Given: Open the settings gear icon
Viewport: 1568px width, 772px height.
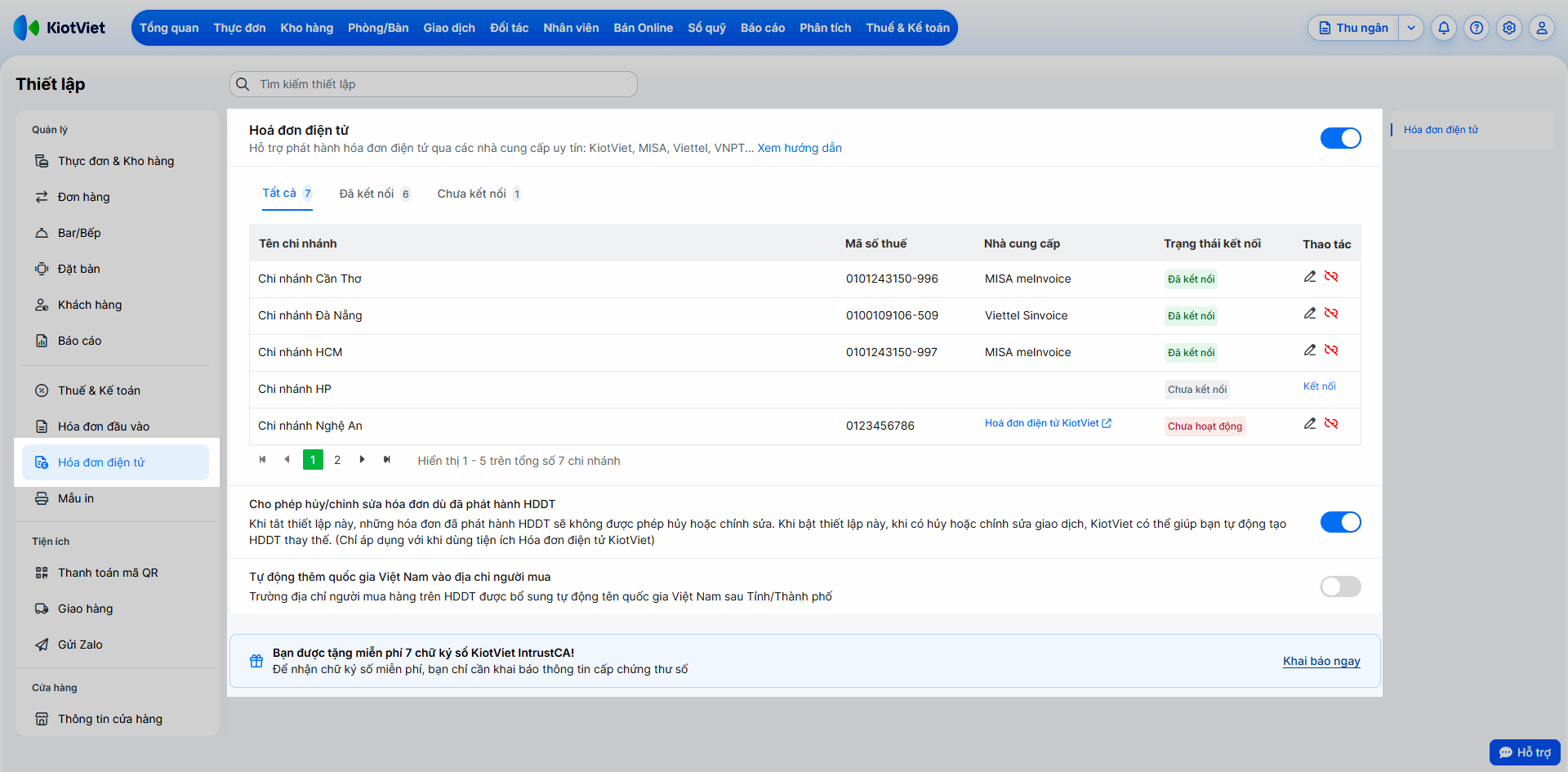Looking at the screenshot, I should tap(1509, 28).
